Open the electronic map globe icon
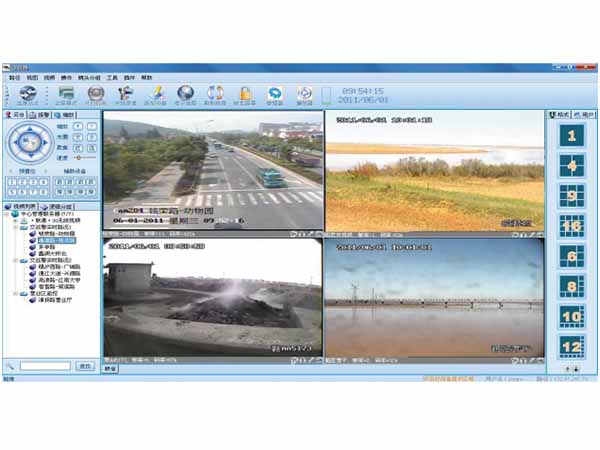This screenshot has height=450, width=600. coord(186,93)
